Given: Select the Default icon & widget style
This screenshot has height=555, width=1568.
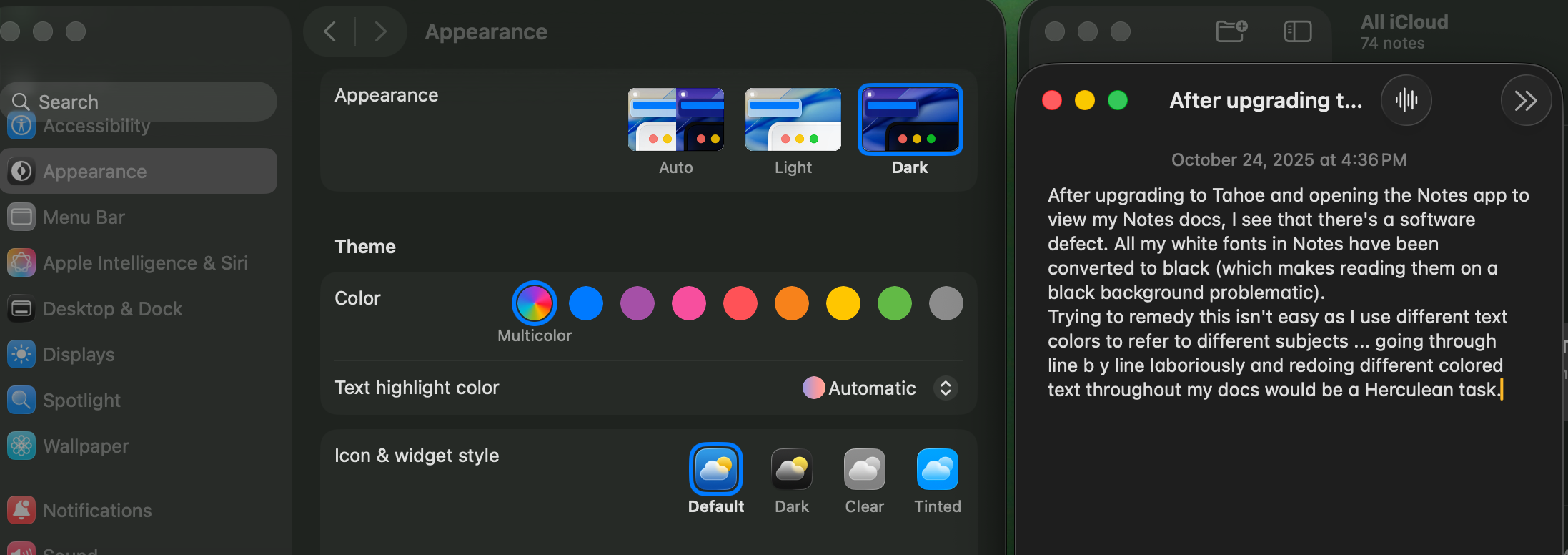Looking at the screenshot, I should coord(716,469).
